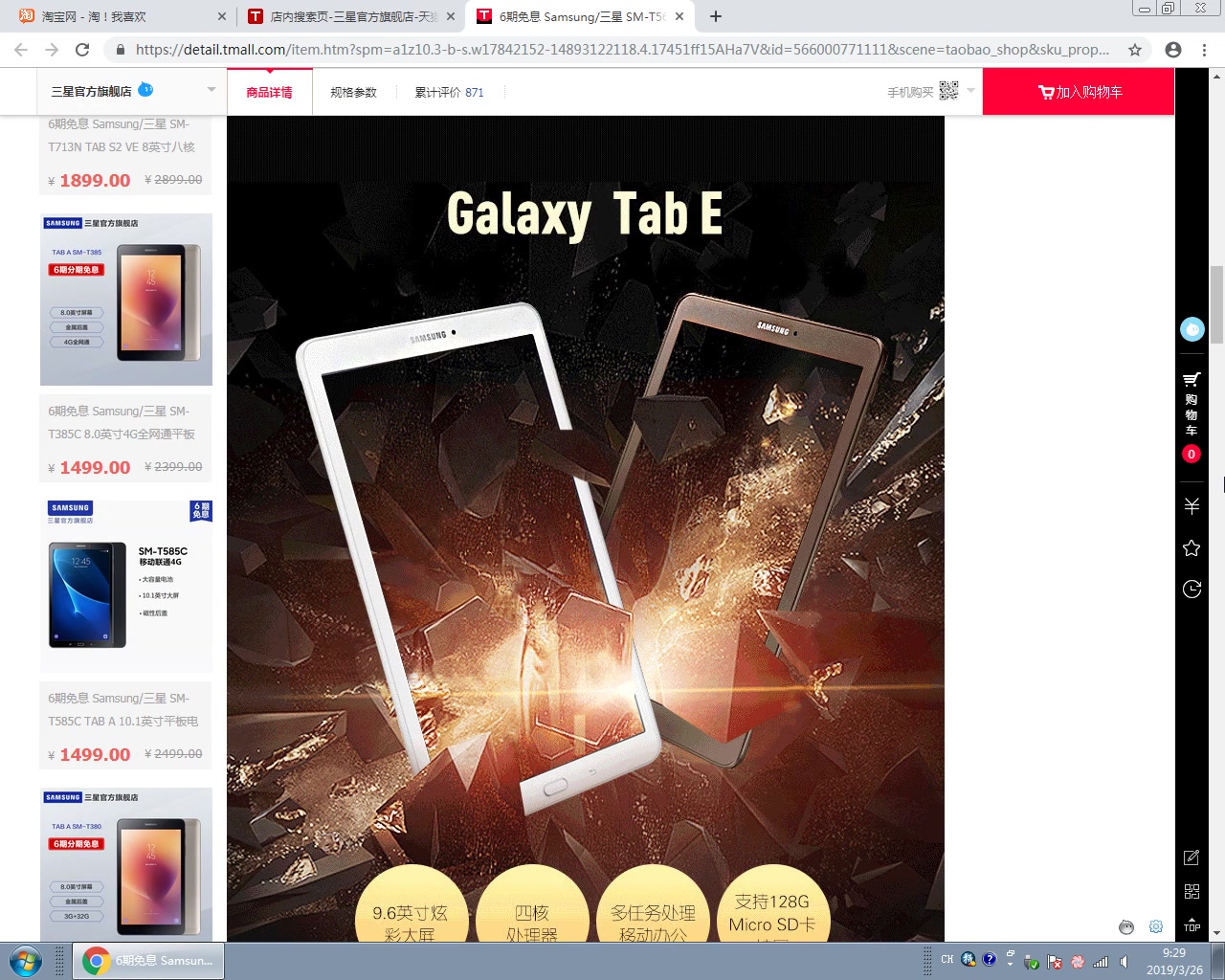Open the Chrome profile avatar menu
Screen dimensions: 1225x980
coord(1173,50)
